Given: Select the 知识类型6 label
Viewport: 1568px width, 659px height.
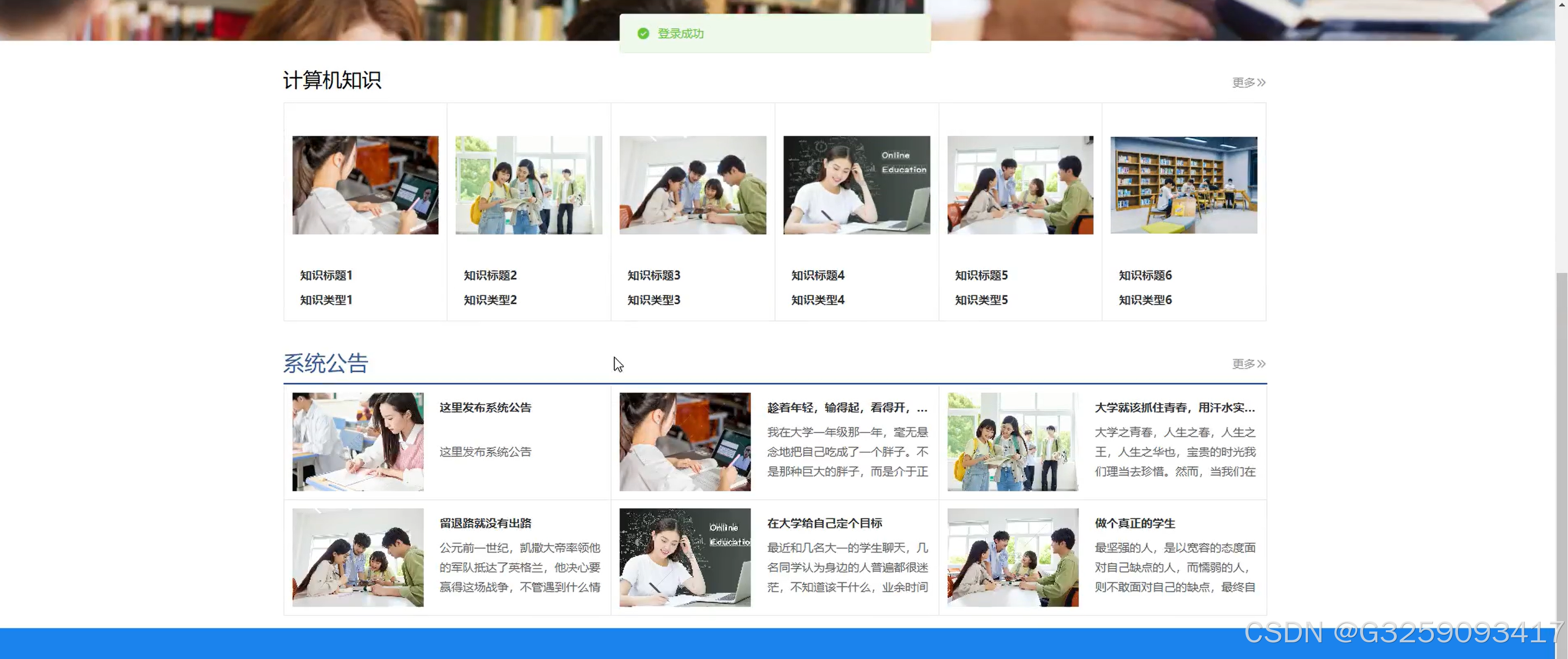Looking at the screenshot, I should (1145, 300).
